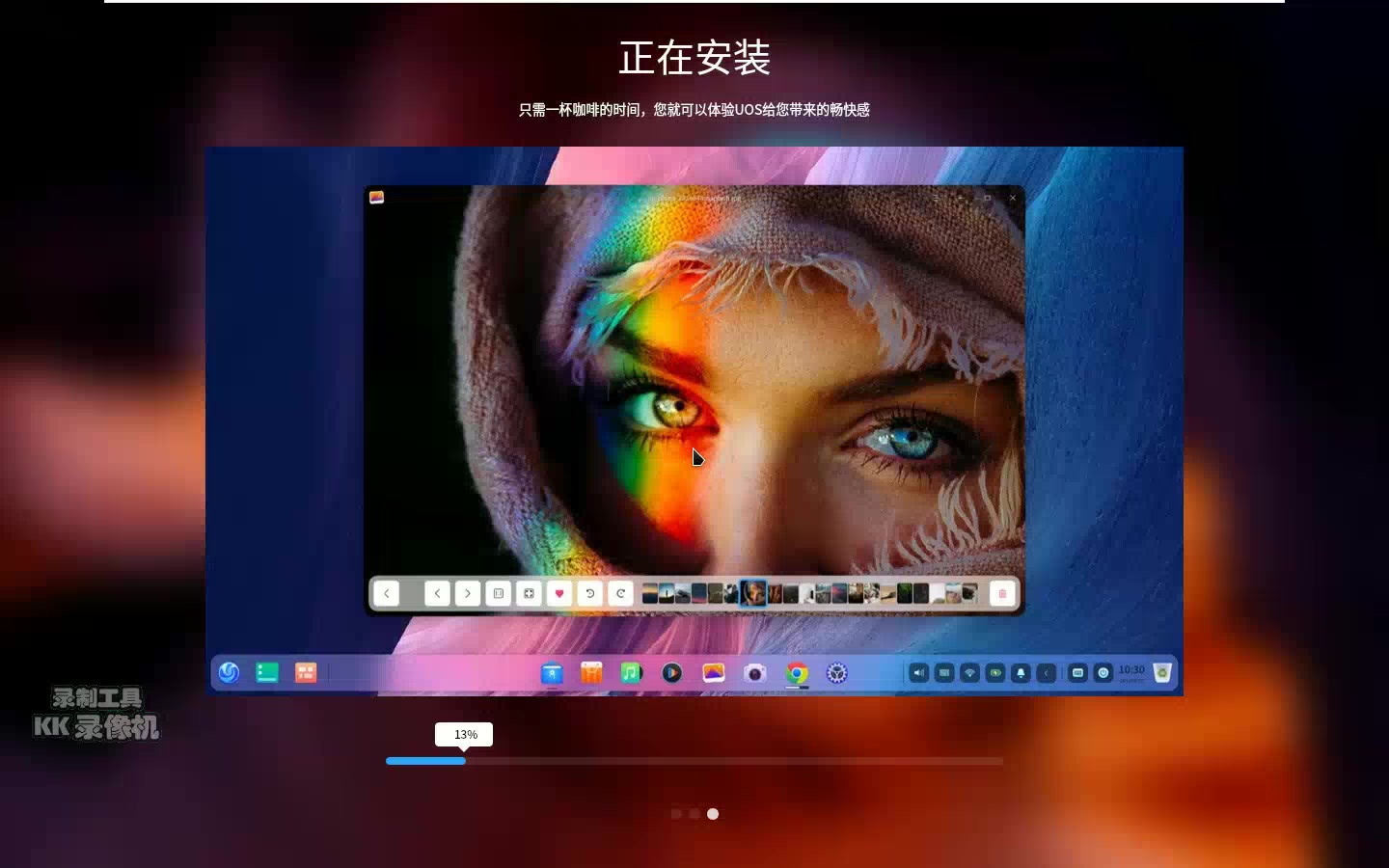Image resolution: width=1389 pixels, height=868 pixels.
Task: Select the highlighted portrait thumbnail in the filmstrip
Action: (752, 593)
